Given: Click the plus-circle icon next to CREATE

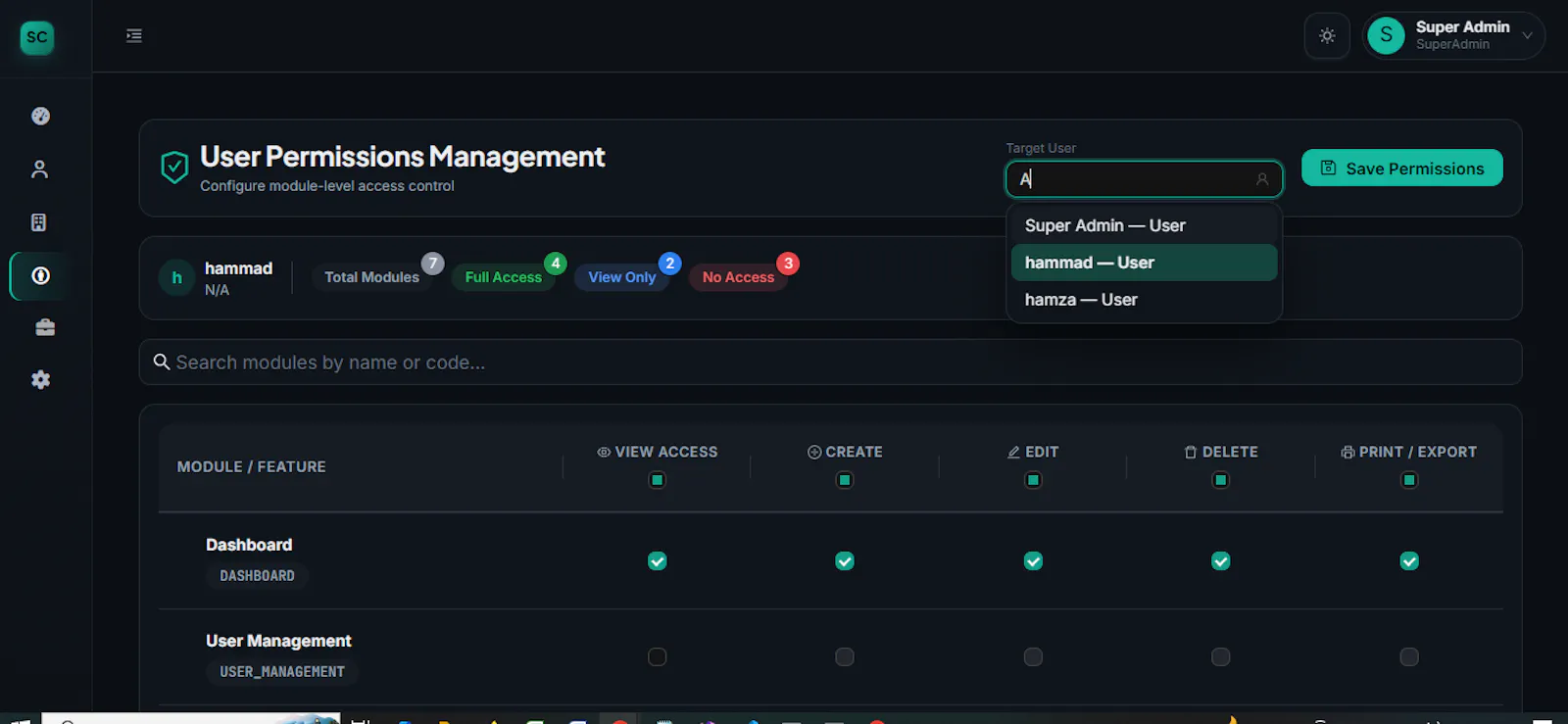Looking at the screenshot, I should (814, 452).
